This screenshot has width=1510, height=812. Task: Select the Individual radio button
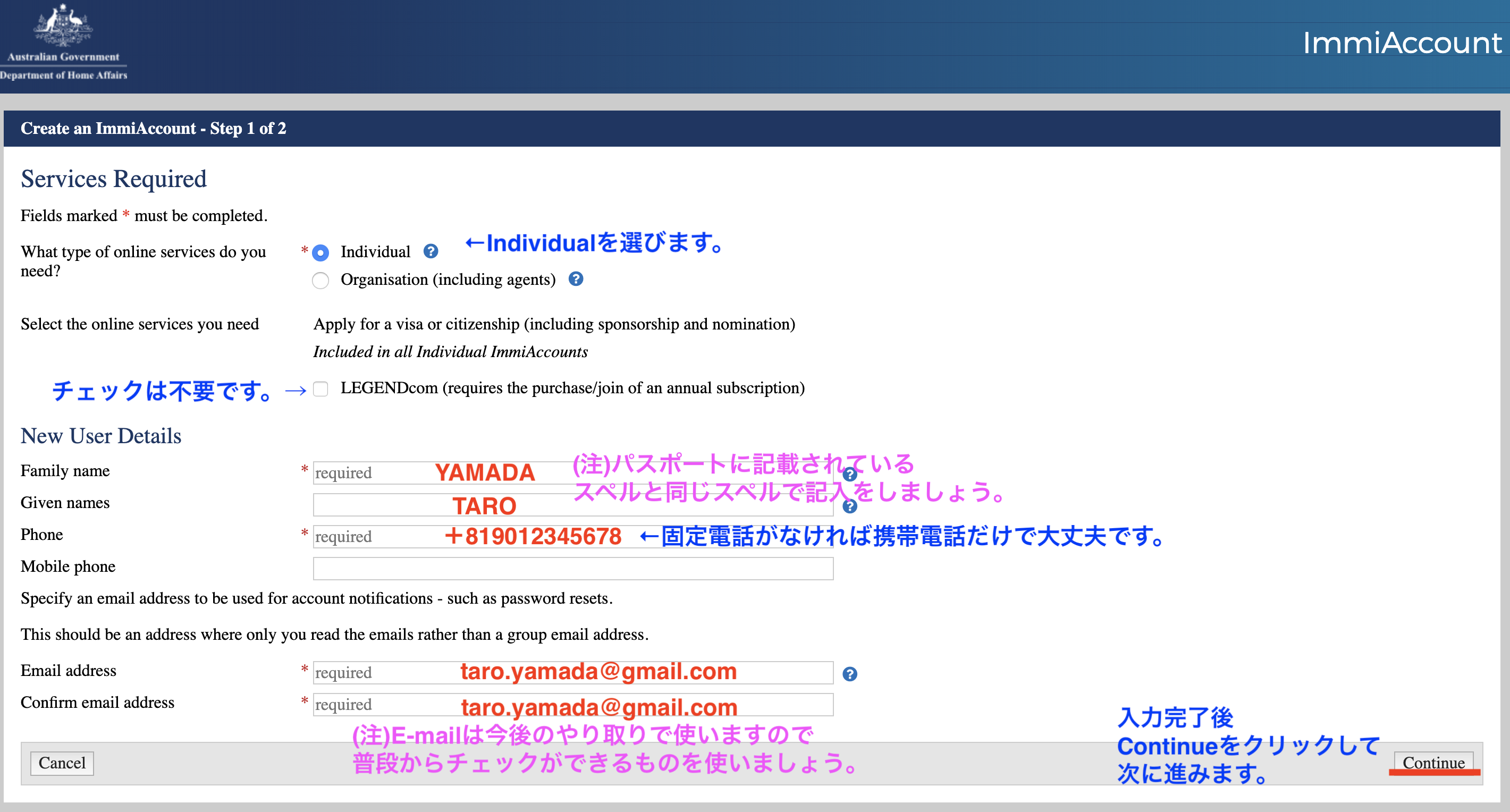click(x=320, y=253)
